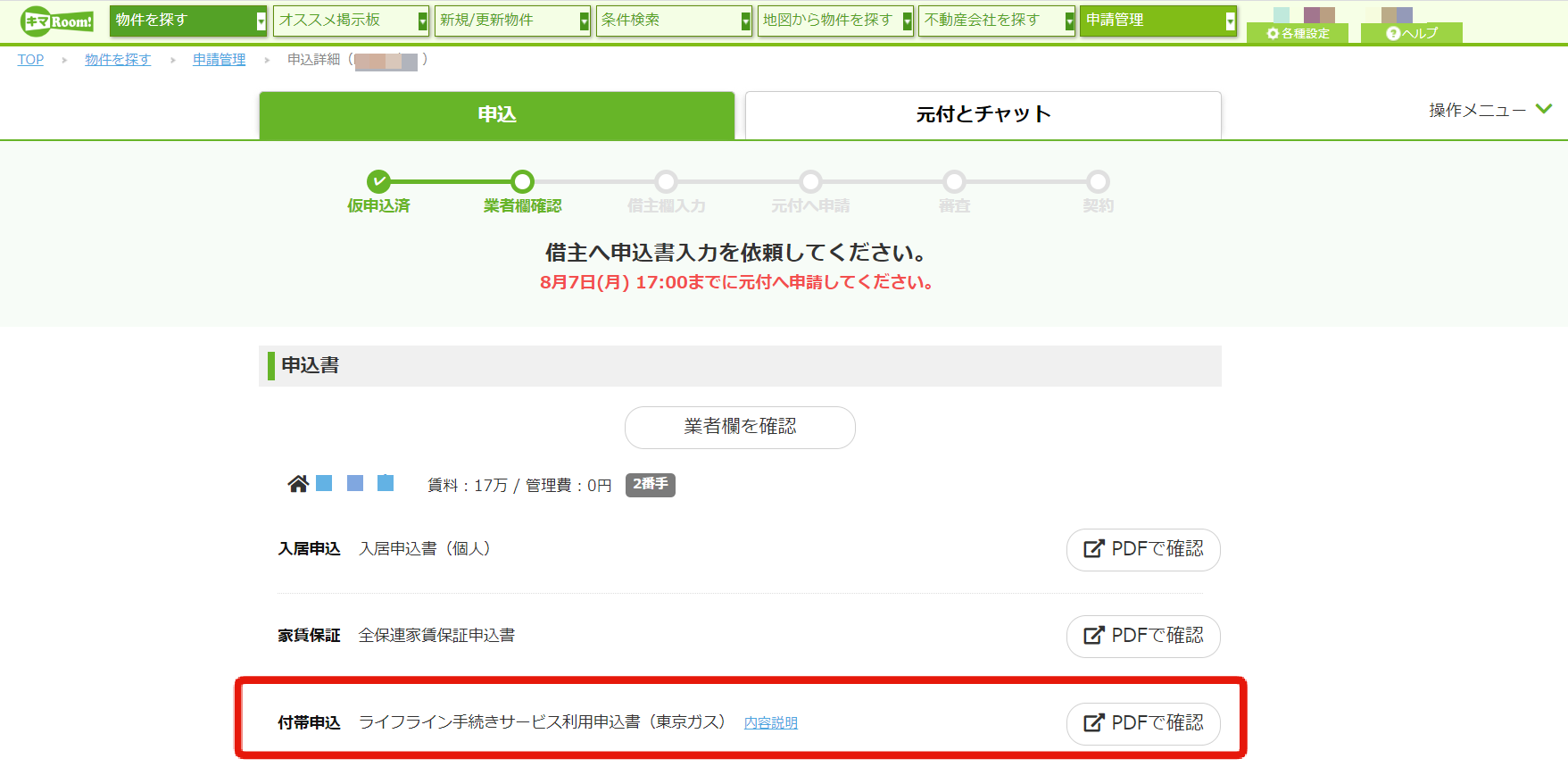The image size is (1568, 767).
Task: Click the 仮申込済 completed step marker
Action: click(379, 181)
